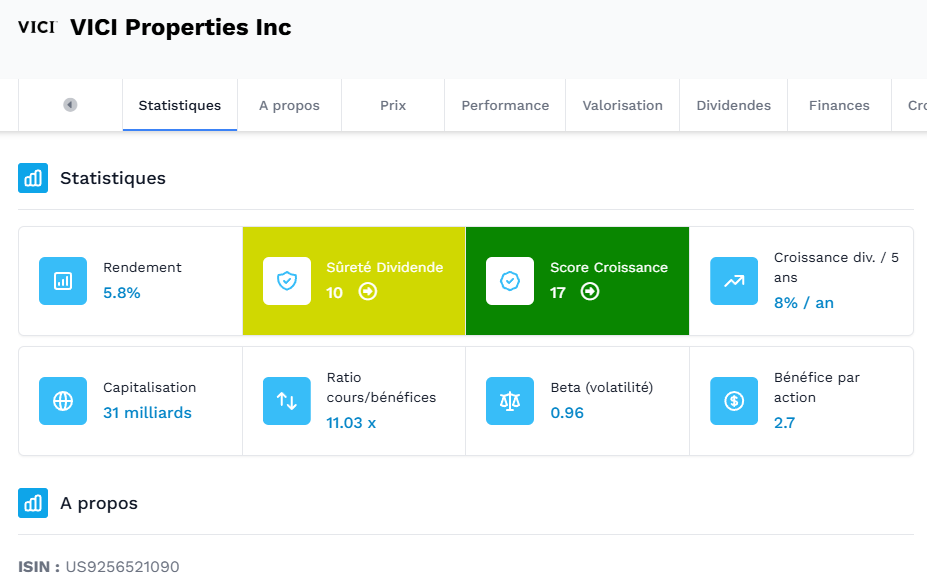The image size is (927, 584).
Task: Click the Sûreté Dividende shield icon
Action: pyautogui.click(x=287, y=281)
